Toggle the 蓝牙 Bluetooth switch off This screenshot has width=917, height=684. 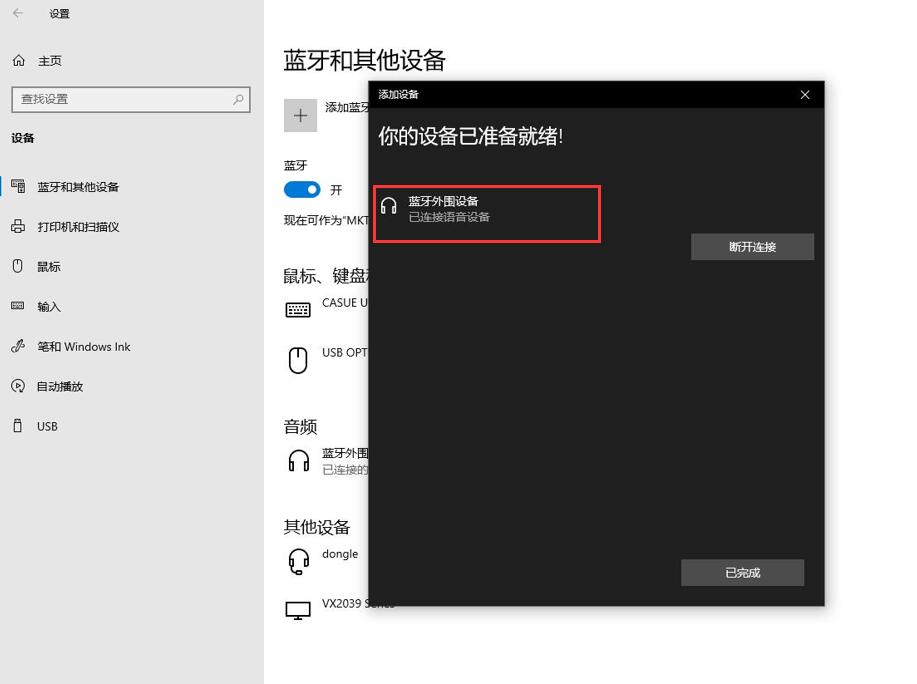click(302, 189)
